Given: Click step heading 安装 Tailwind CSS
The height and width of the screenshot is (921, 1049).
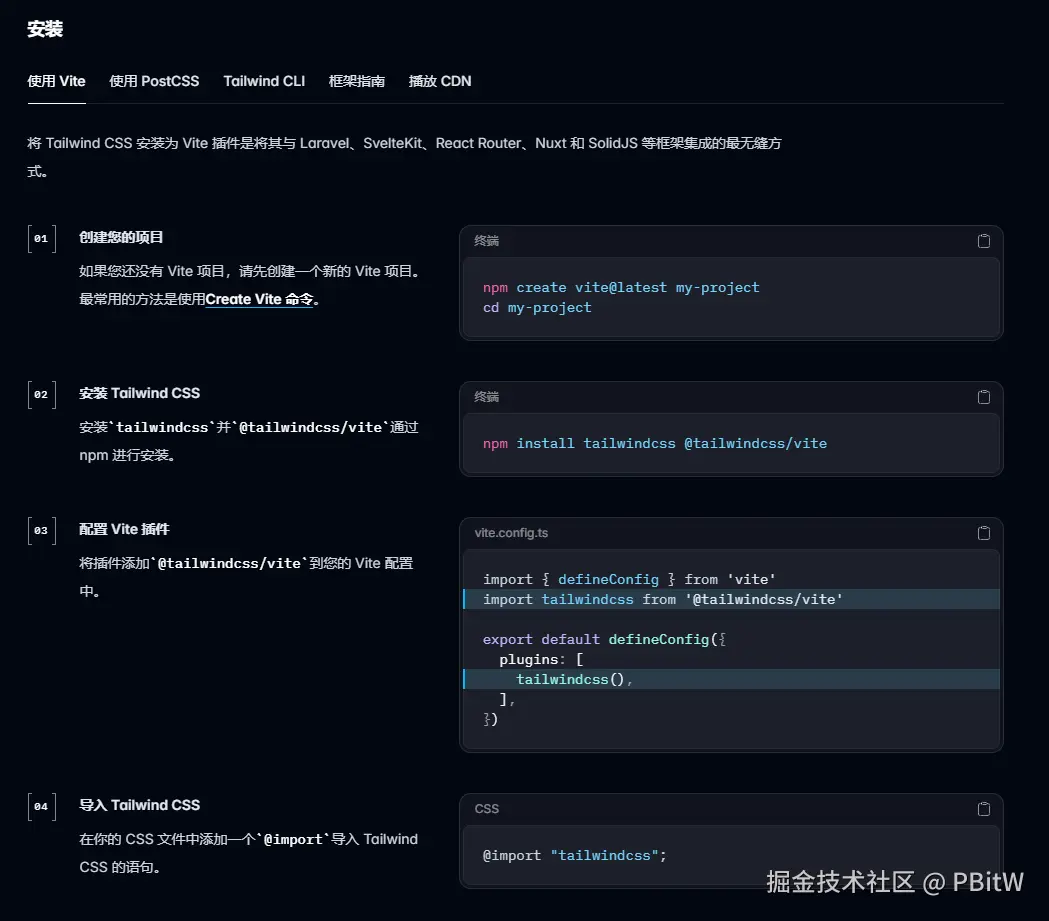Looking at the screenshot, I should 139,393.
